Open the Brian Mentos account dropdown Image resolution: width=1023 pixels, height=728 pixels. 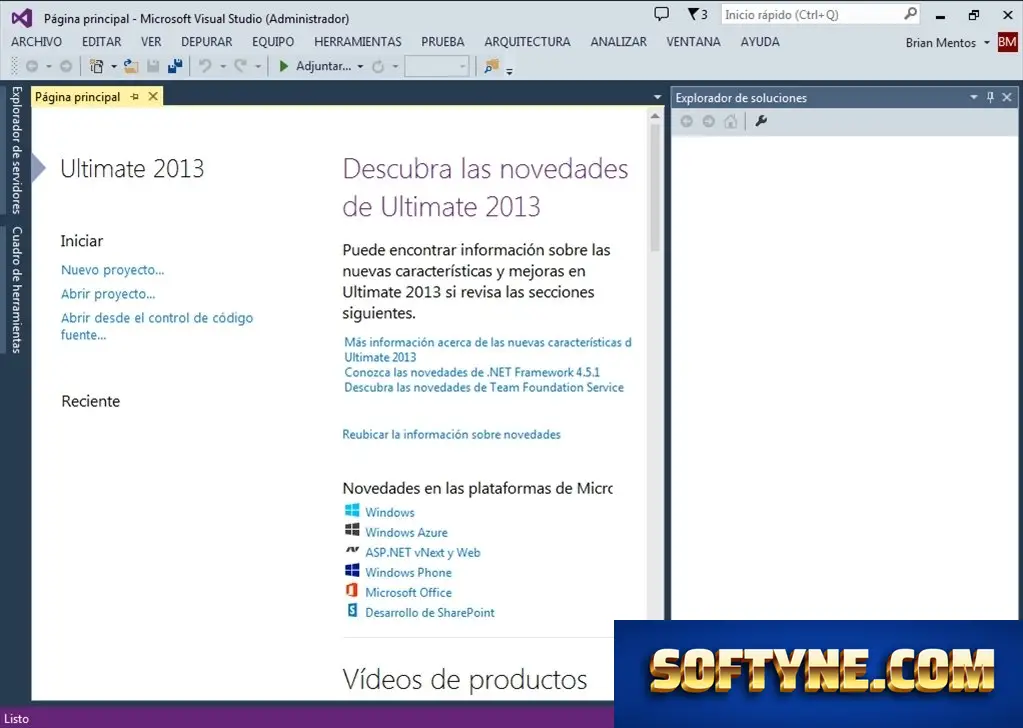[987, 42]
